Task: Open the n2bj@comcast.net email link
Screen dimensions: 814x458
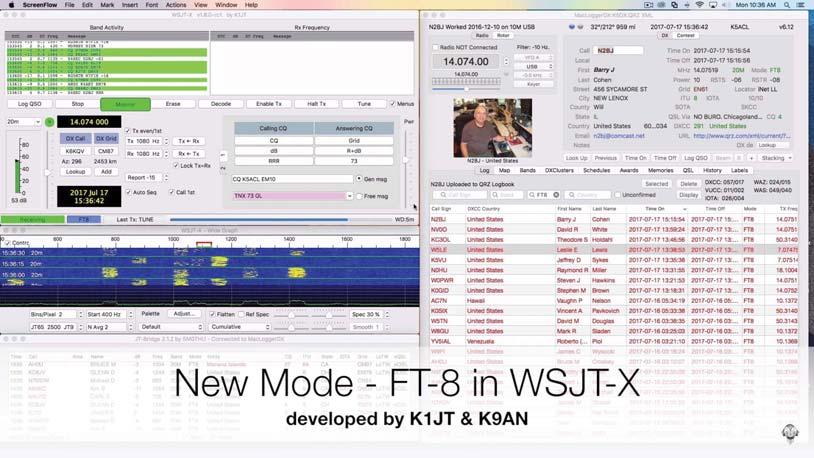Action: tap(619, 136)
